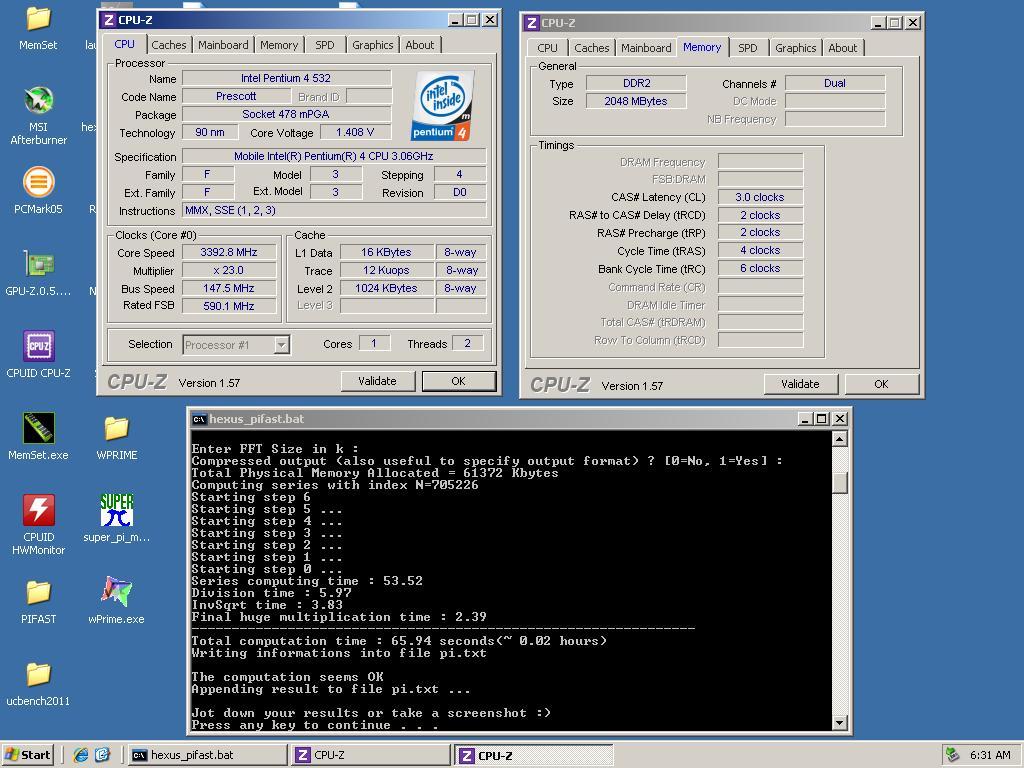
Task: Launch wPrime.exe desktop icon
Action: (x=116, y=601)
